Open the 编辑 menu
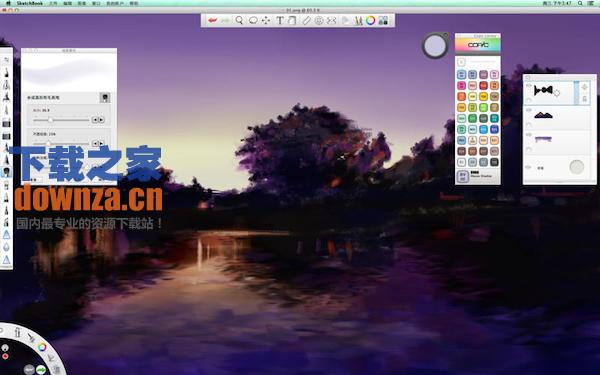Image resolution: width=600 pixels, height=375 pixels. [67, 3]
